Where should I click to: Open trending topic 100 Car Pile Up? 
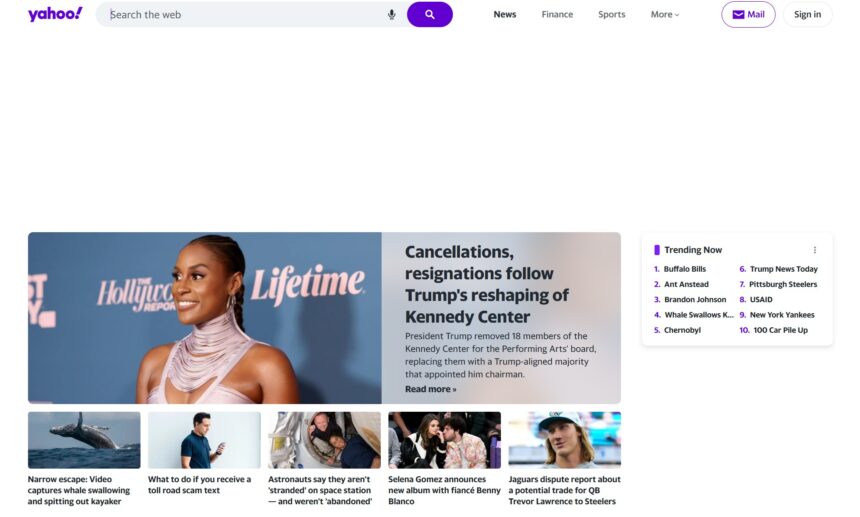780,330
